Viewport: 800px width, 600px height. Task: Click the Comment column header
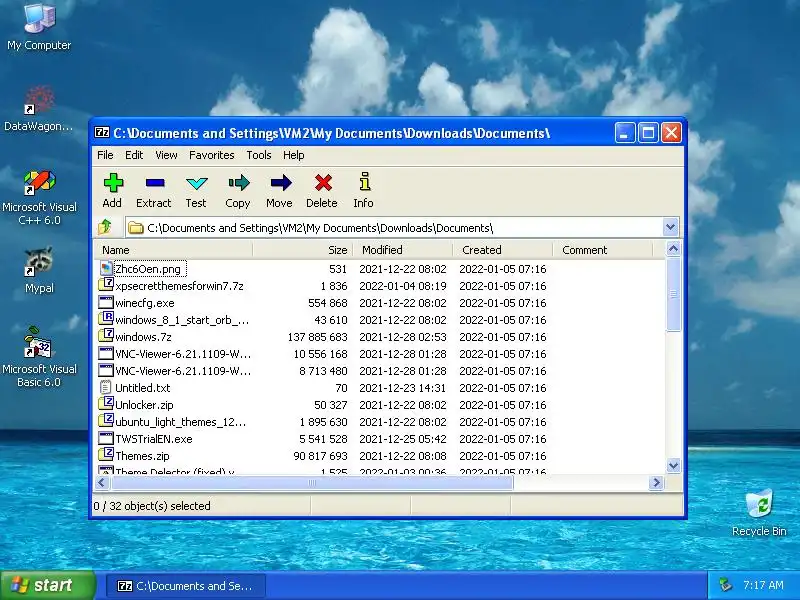point(603,250)
